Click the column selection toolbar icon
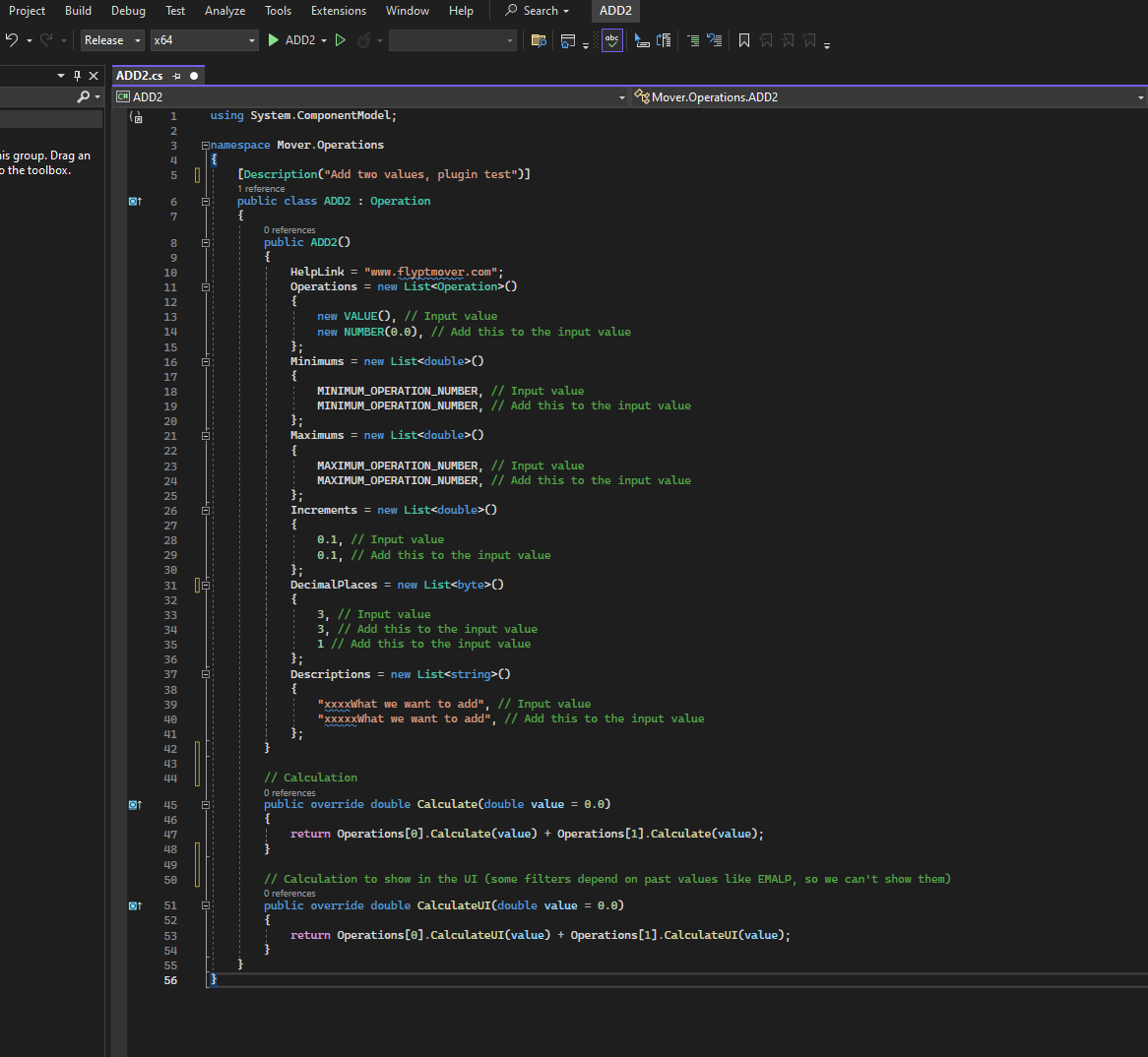The height and width of the screenshot is (1057, 1148). click(x=664, y=40)
